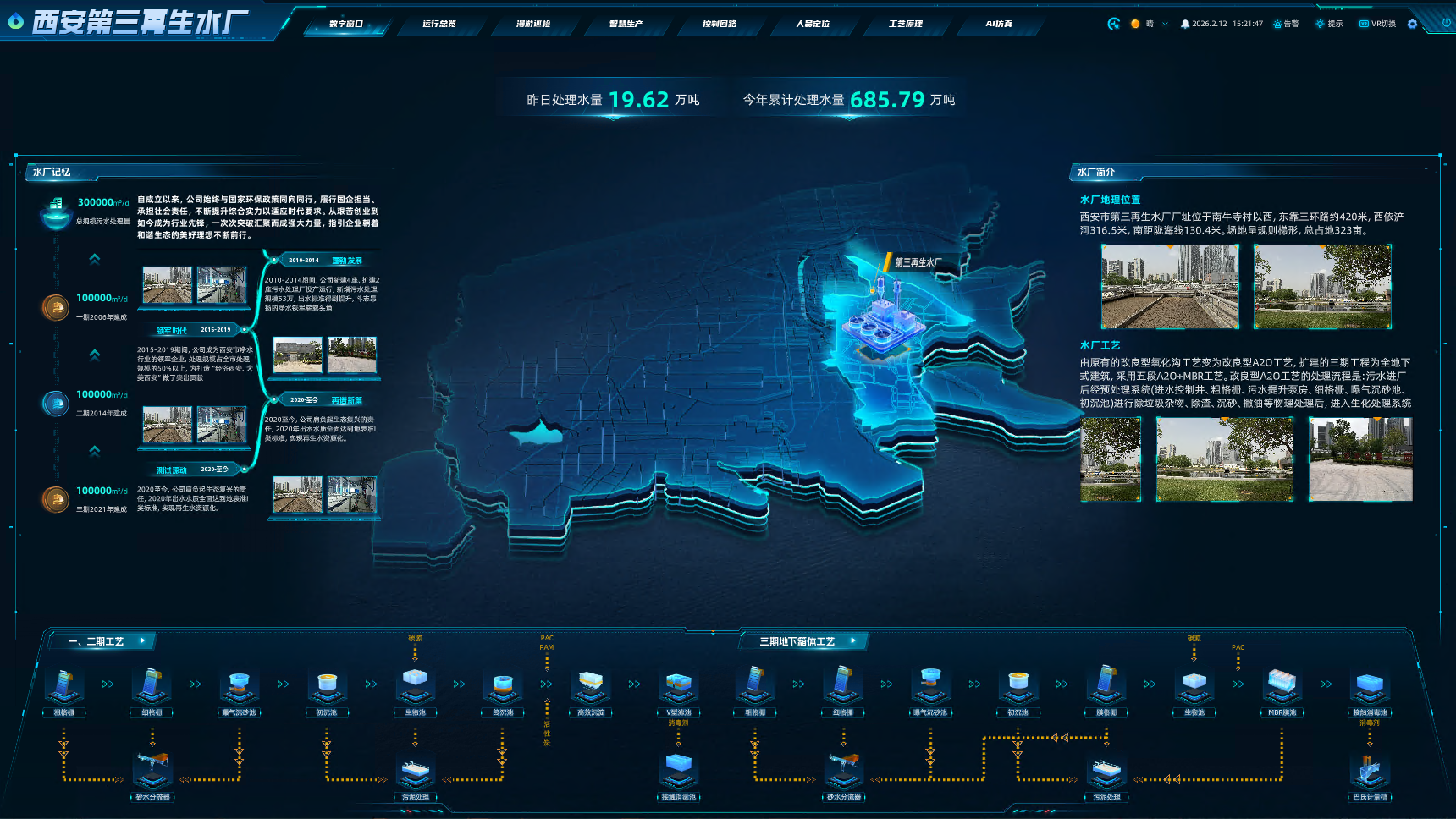The height and width of the screenshot is (819, 1456).
Task: Click the 再谱新篇 timeline label
Action: (x=346, y=400)
